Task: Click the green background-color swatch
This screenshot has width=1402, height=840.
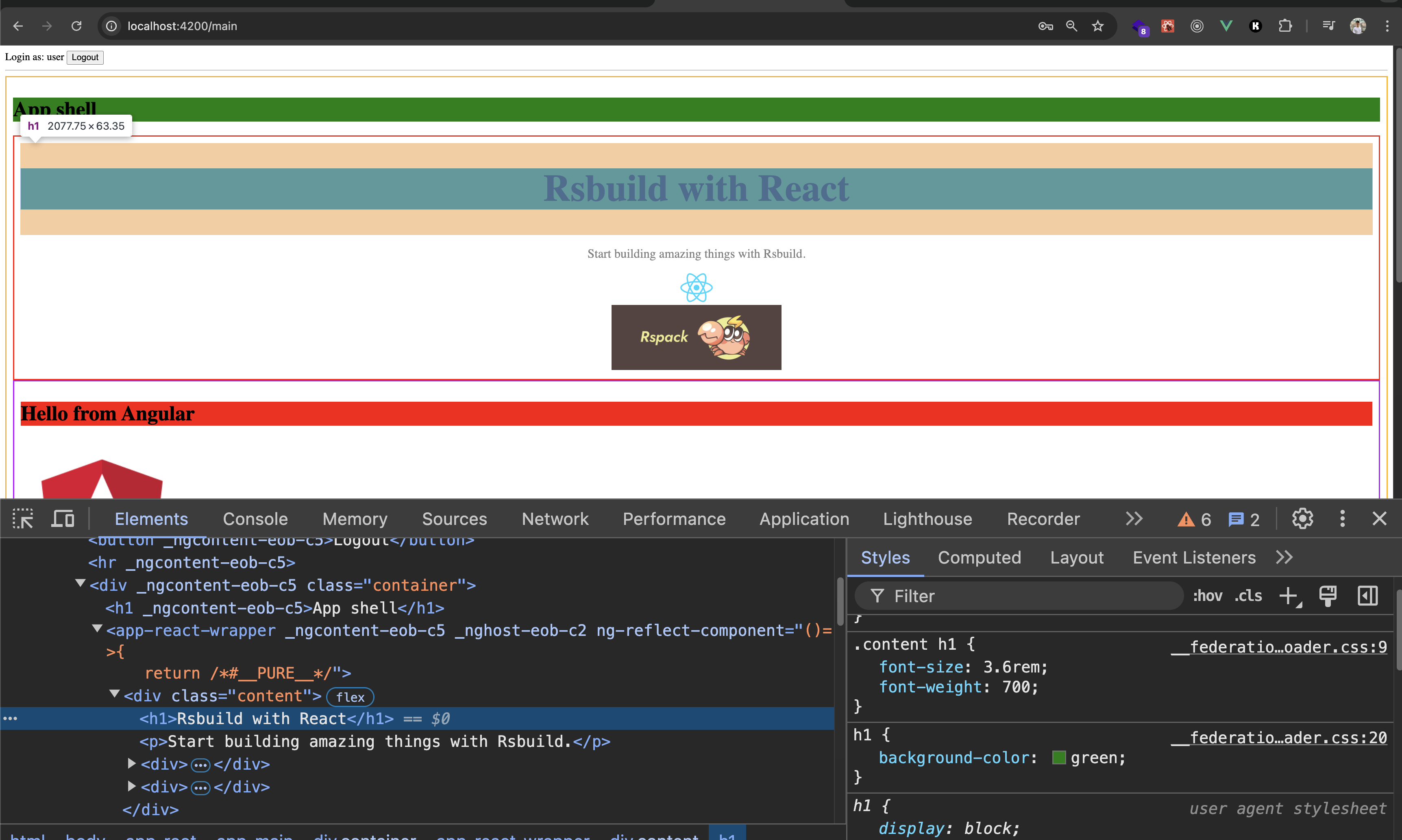Action: (1058, 757)
